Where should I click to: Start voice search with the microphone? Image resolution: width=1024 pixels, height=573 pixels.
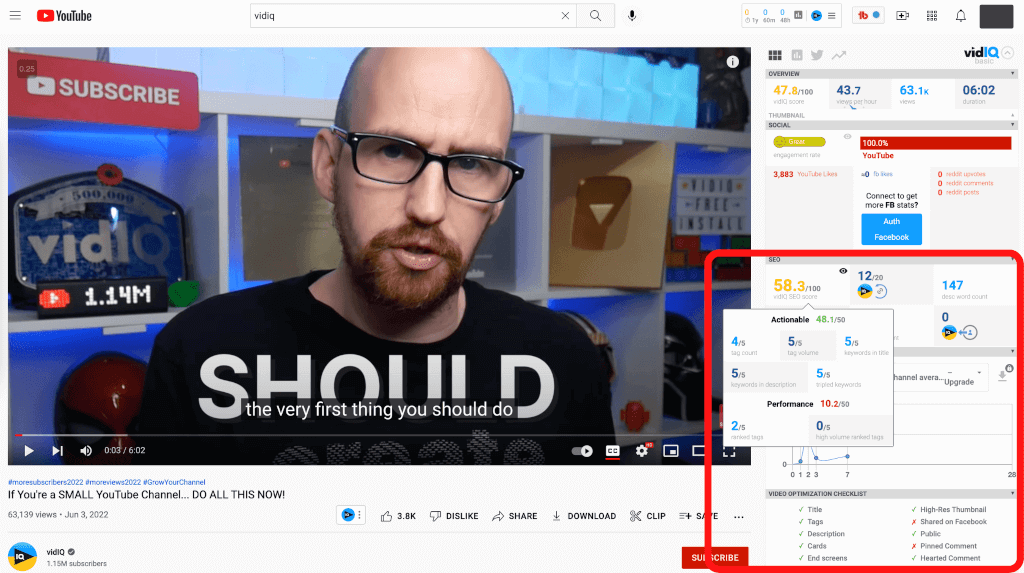[x=632, y=16]
